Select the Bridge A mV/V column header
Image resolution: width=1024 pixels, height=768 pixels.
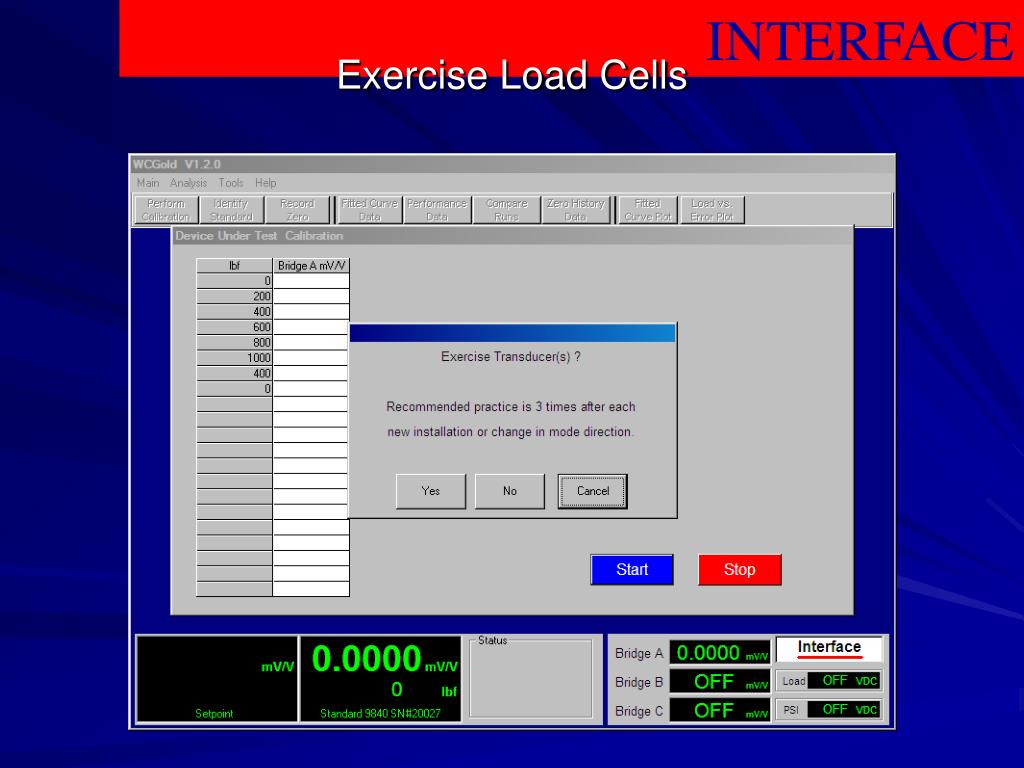[x=311, y=266]
